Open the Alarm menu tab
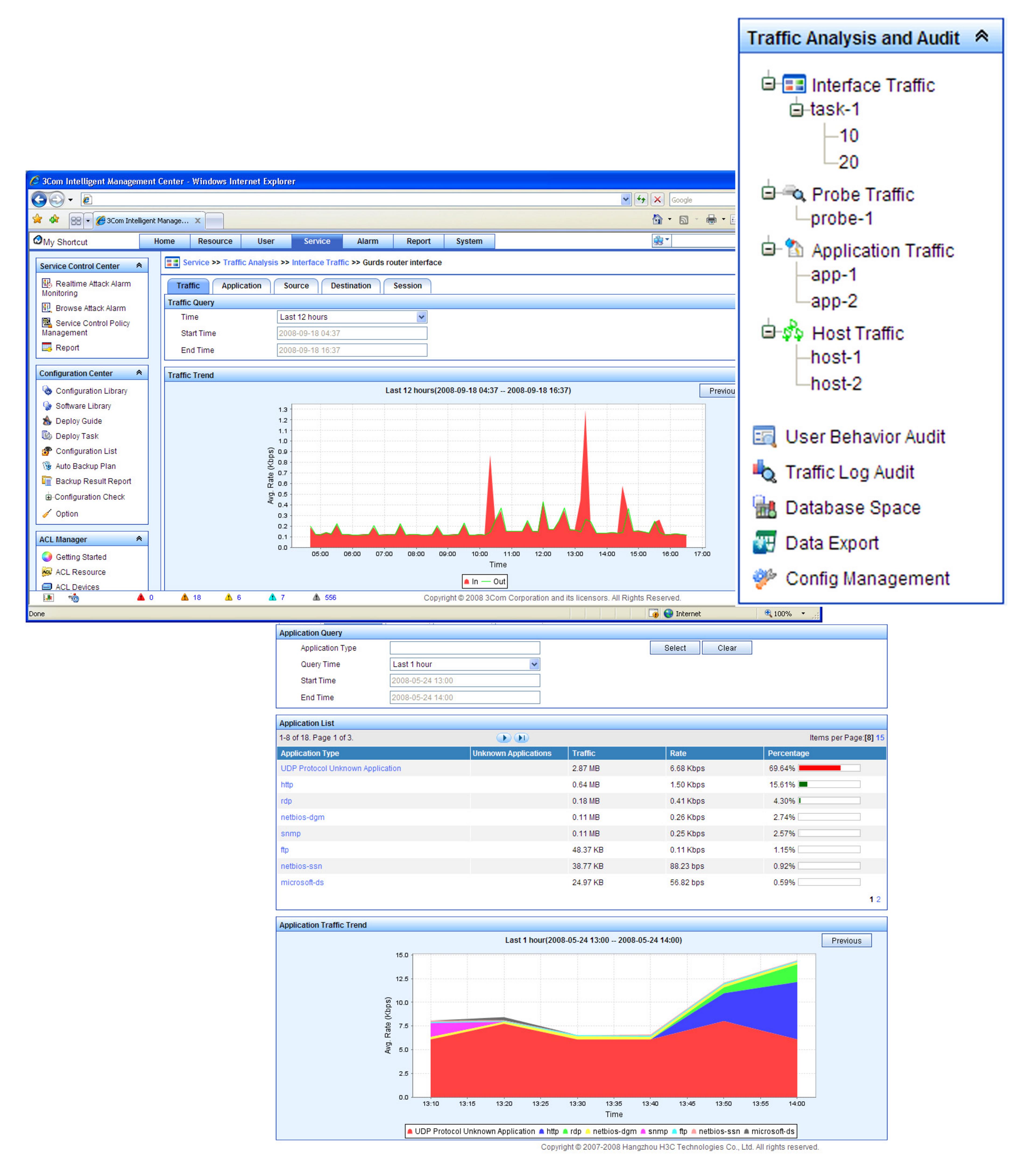This screenshot has height=1176, width=1033. (367, 241)
